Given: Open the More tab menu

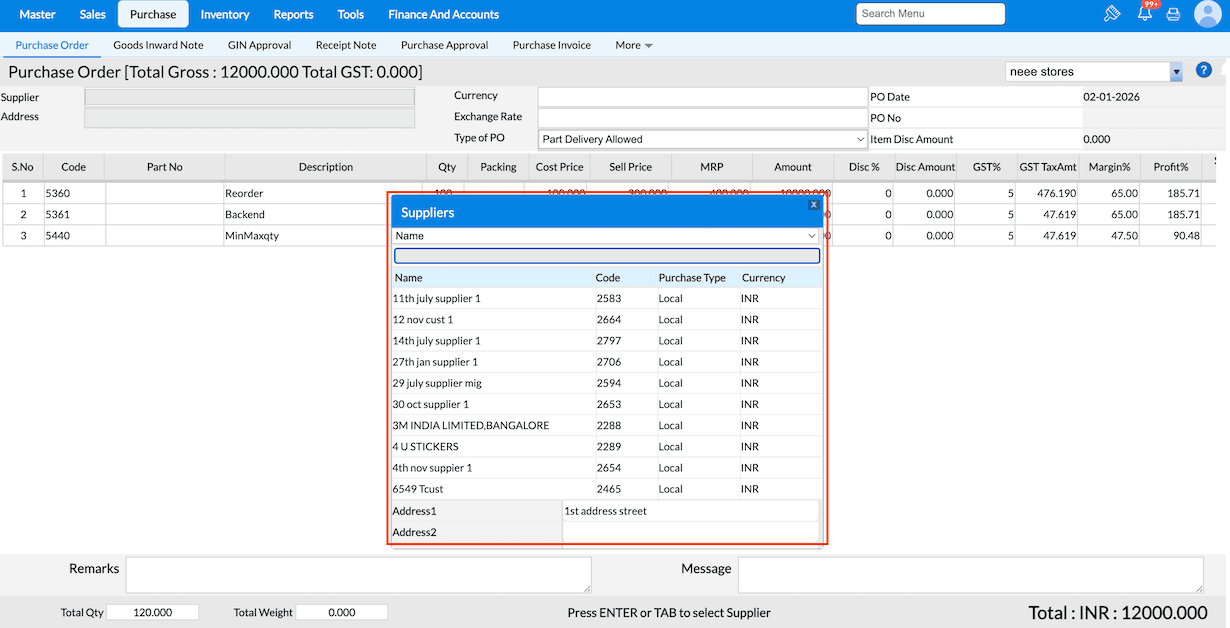Looking at the screenshot, I should pos(634,45).
